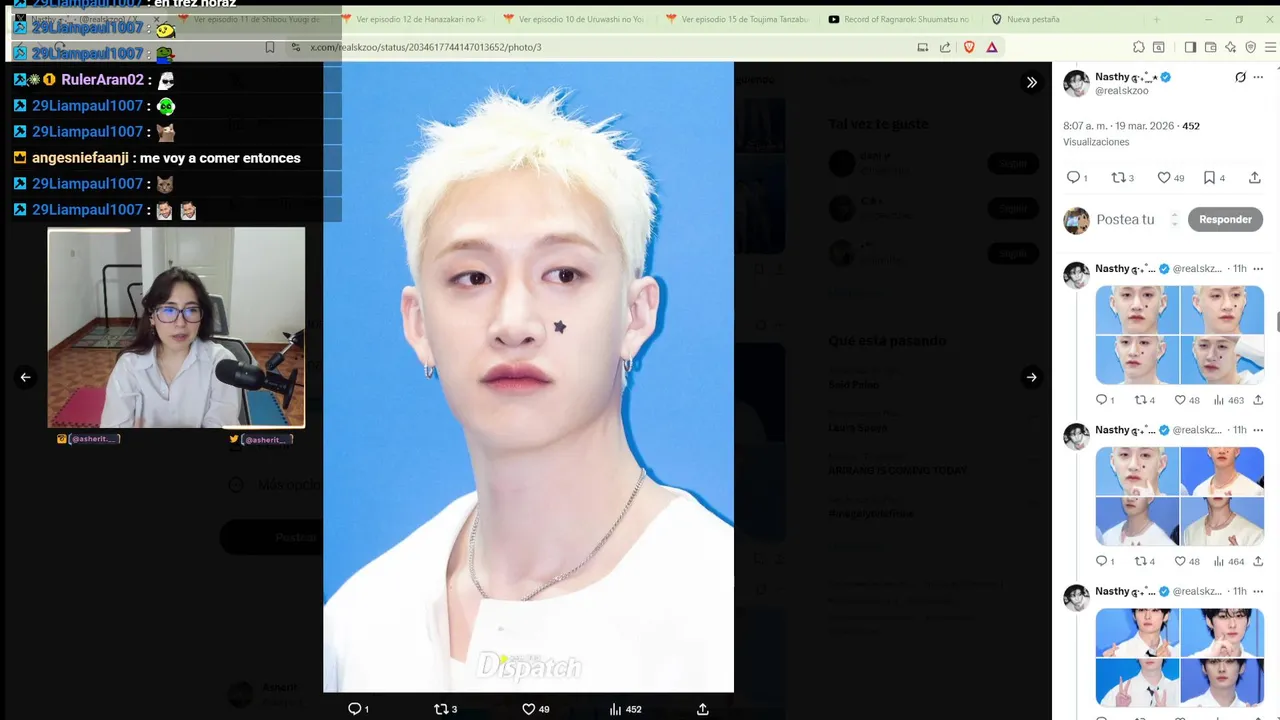Viewport: 1280px width, 720px height.
Task: Click Brave Rewards triangle icon
Action: [x=992, y=47]
